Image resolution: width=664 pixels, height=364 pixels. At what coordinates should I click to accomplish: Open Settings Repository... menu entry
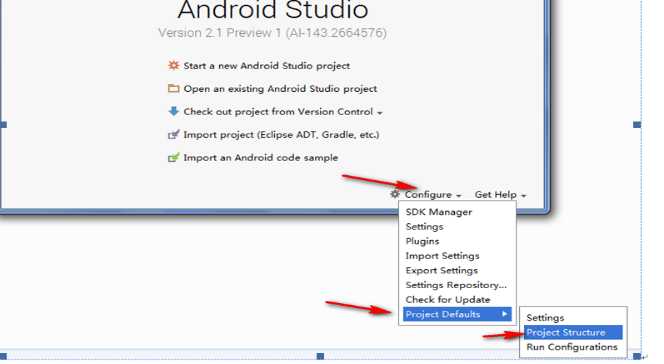pyautogui.click(x=456, y=285)
